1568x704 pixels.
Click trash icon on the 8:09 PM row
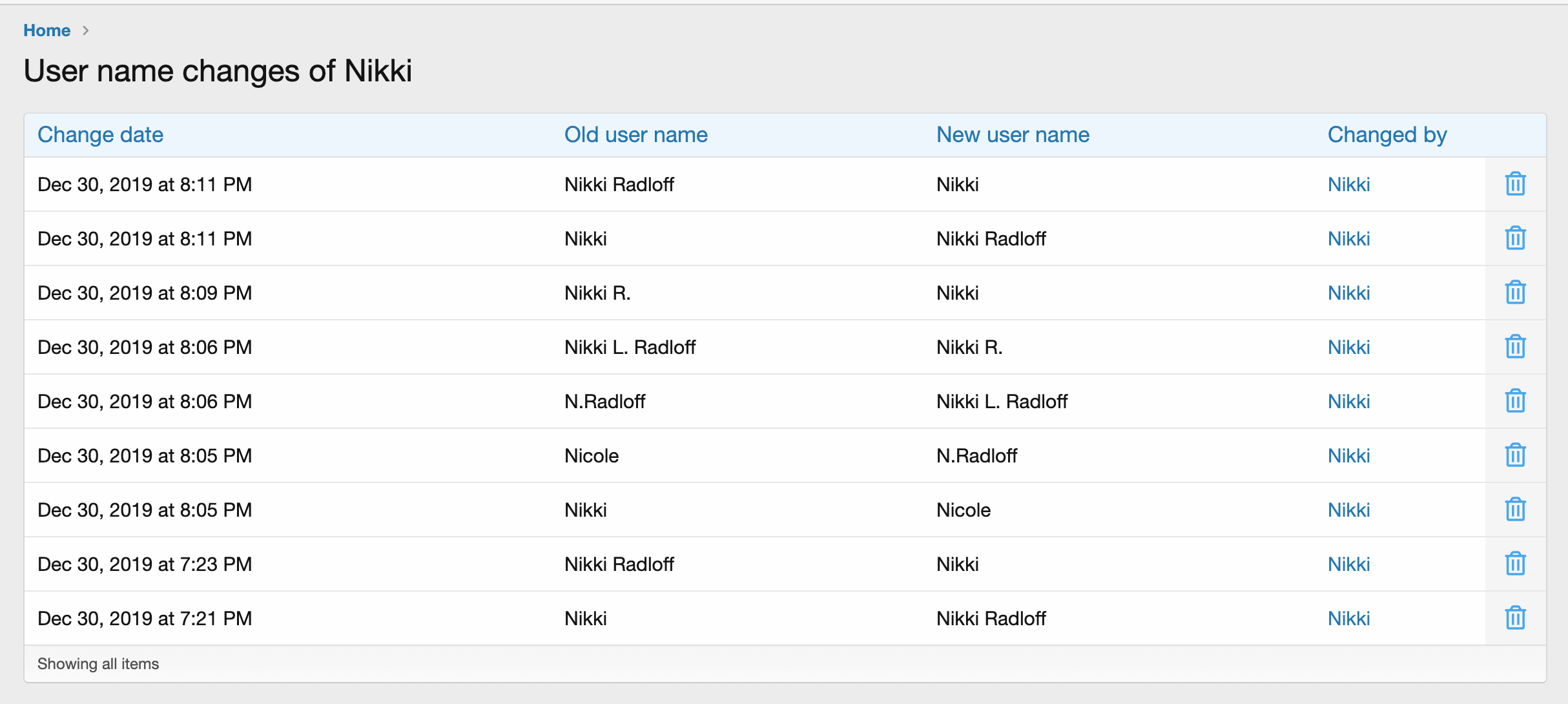point(1515,293)
